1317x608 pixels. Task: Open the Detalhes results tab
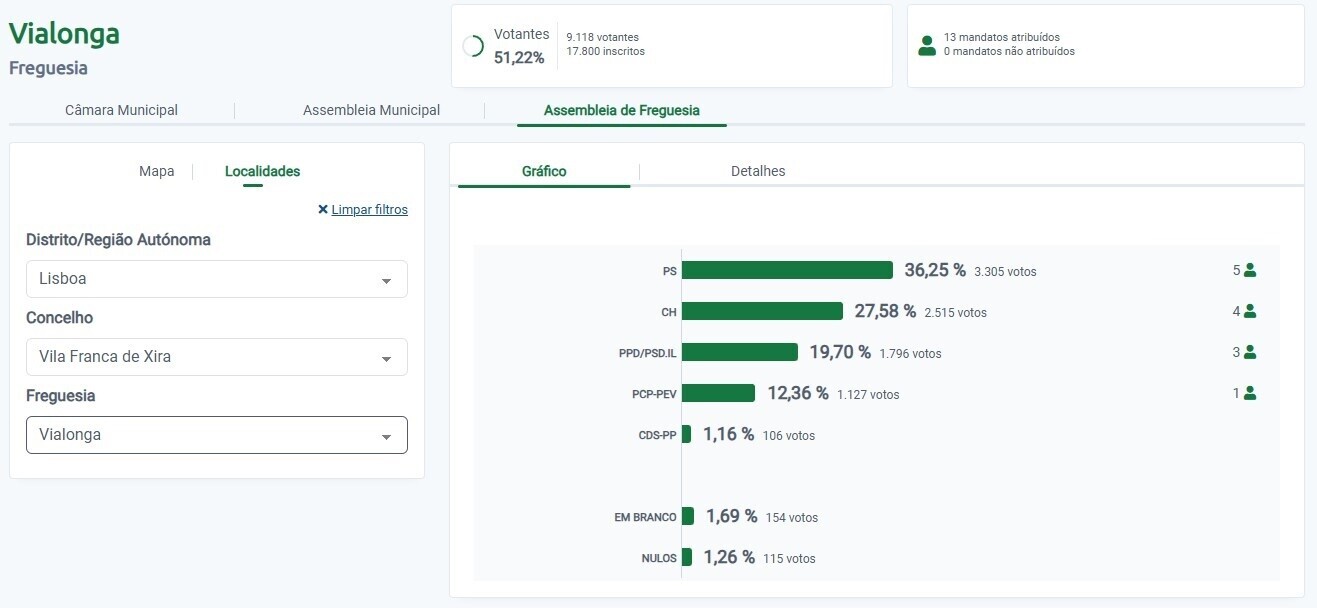click(x=758, y=171)
